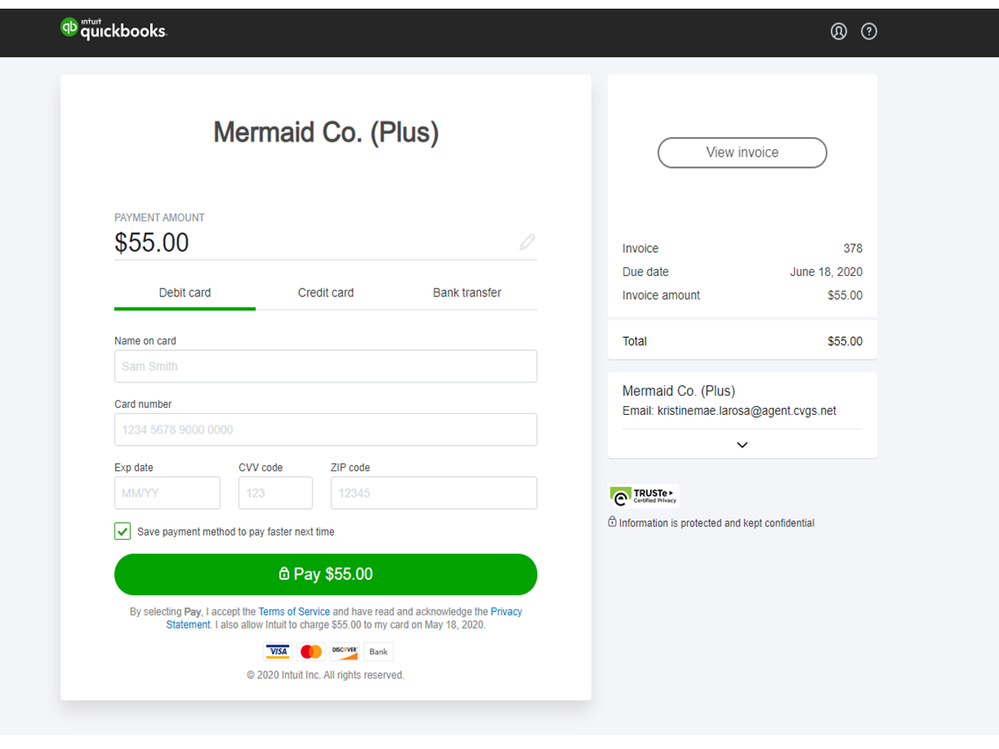Screen dimensions: 999x749
Task: Click the Visa card icon
Action: click(277, 652)
